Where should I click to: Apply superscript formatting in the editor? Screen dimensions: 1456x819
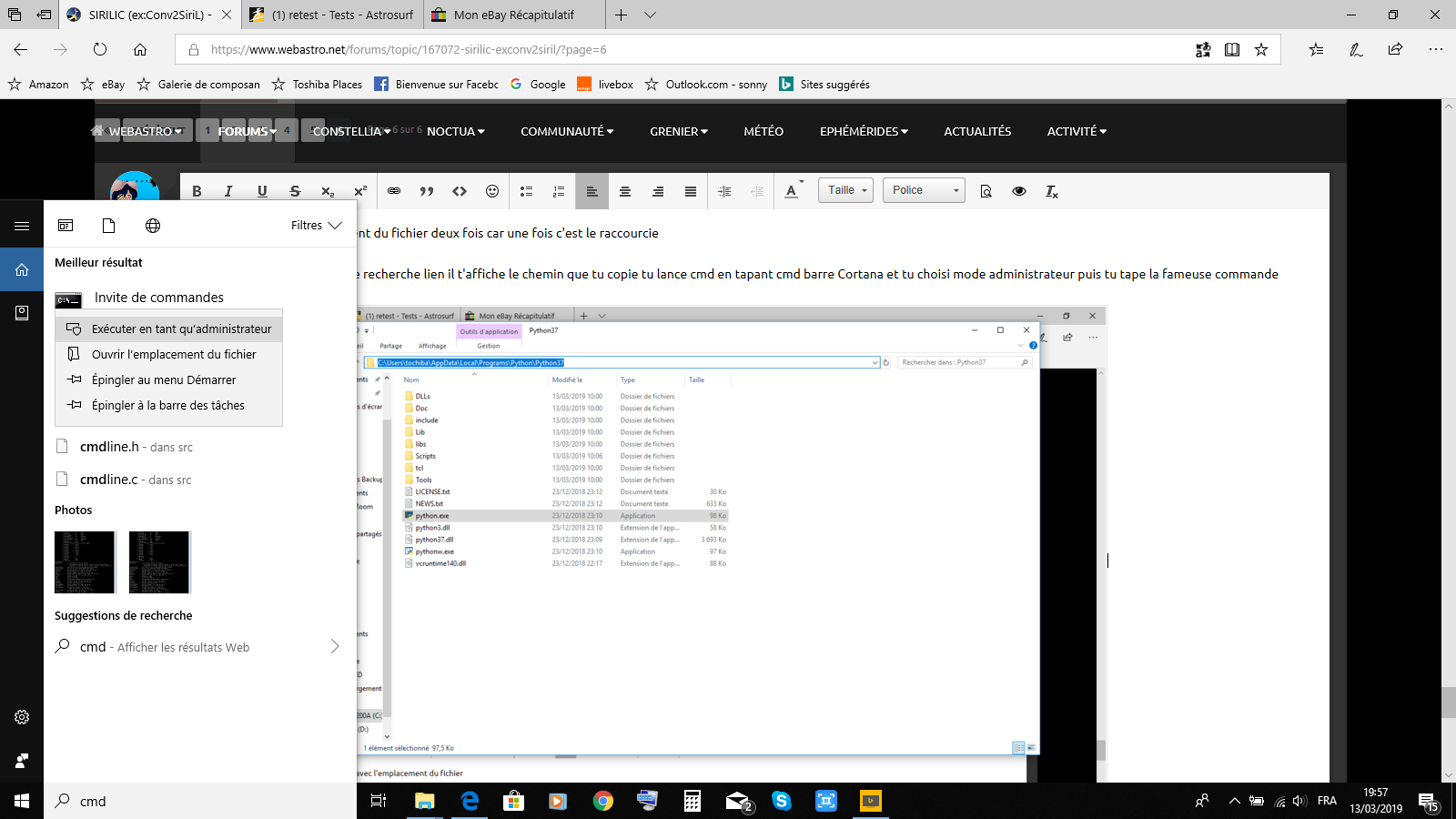(360, 191)
